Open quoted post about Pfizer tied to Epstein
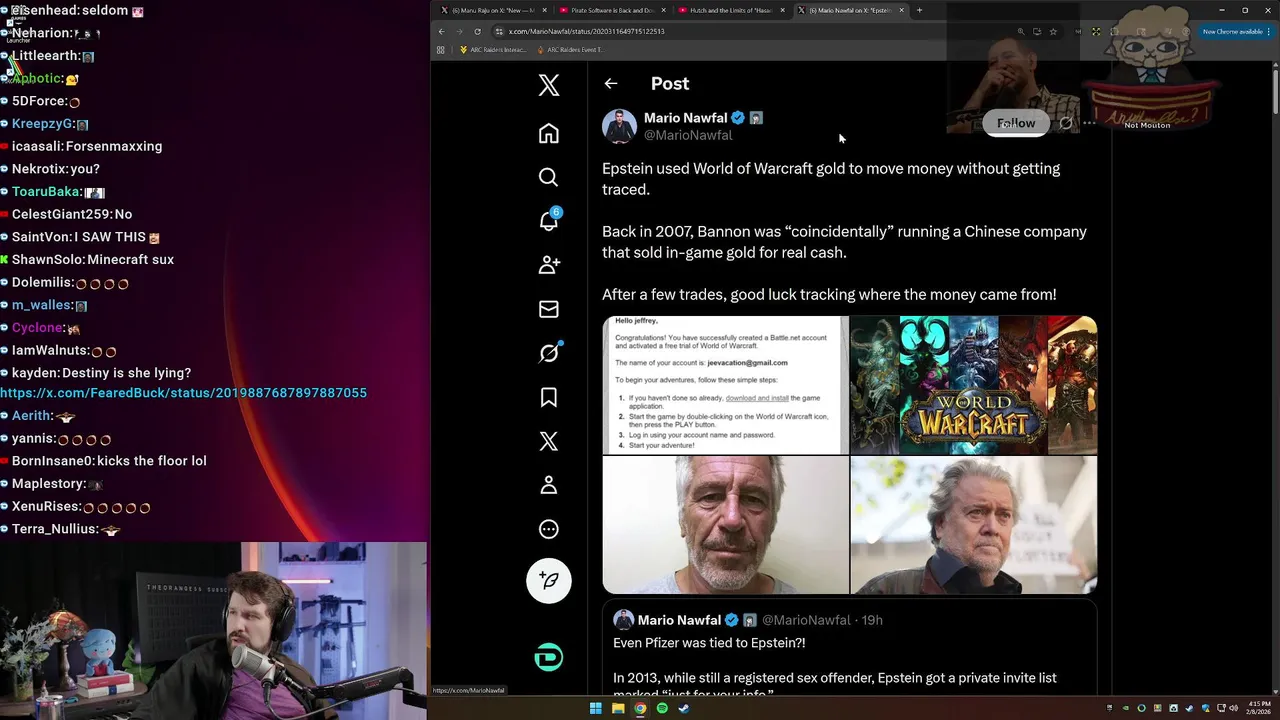This screenshot has width=1280, height=720. point(849,648)
